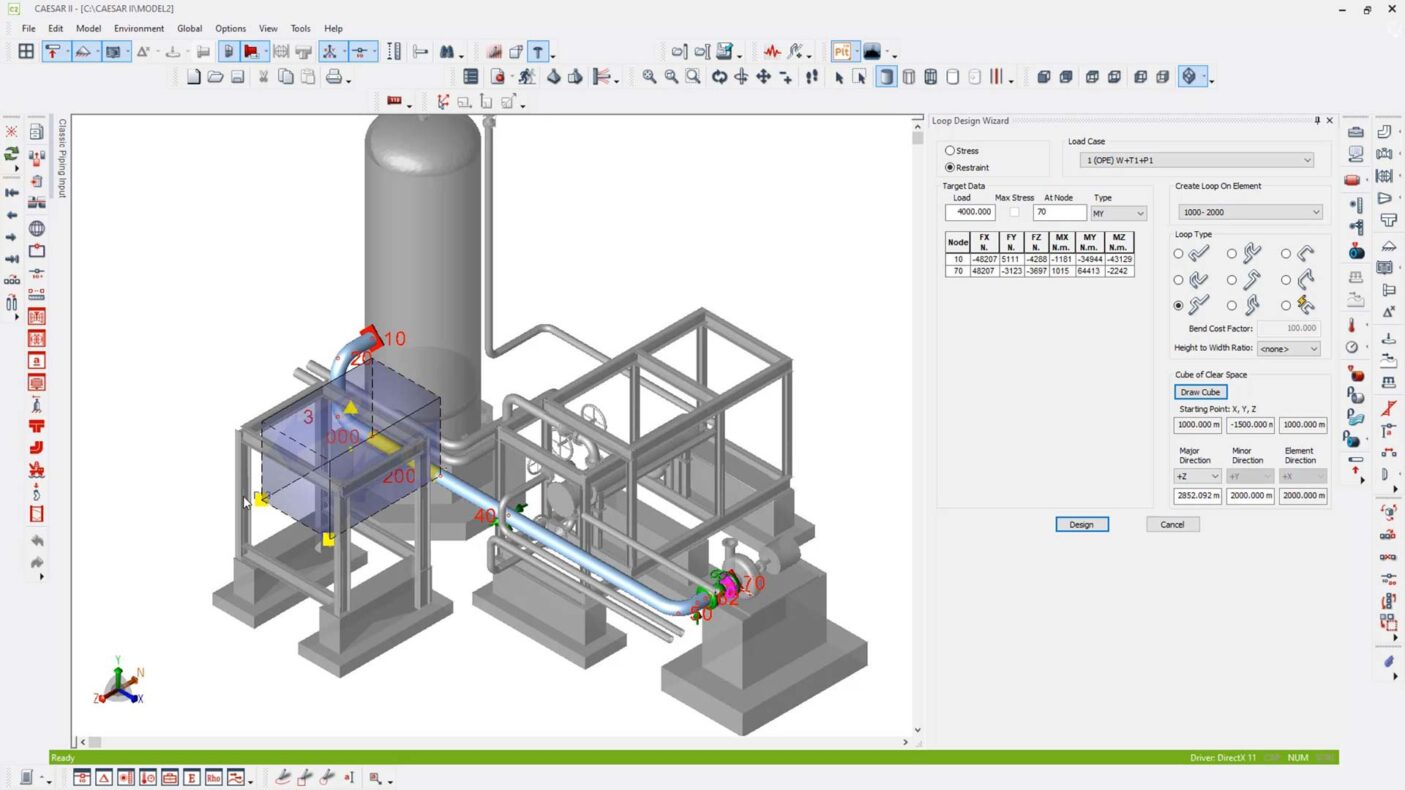Open the Height to Width Ratio dropdown
Screen dimensions: 1405x790
(1288, 349)
